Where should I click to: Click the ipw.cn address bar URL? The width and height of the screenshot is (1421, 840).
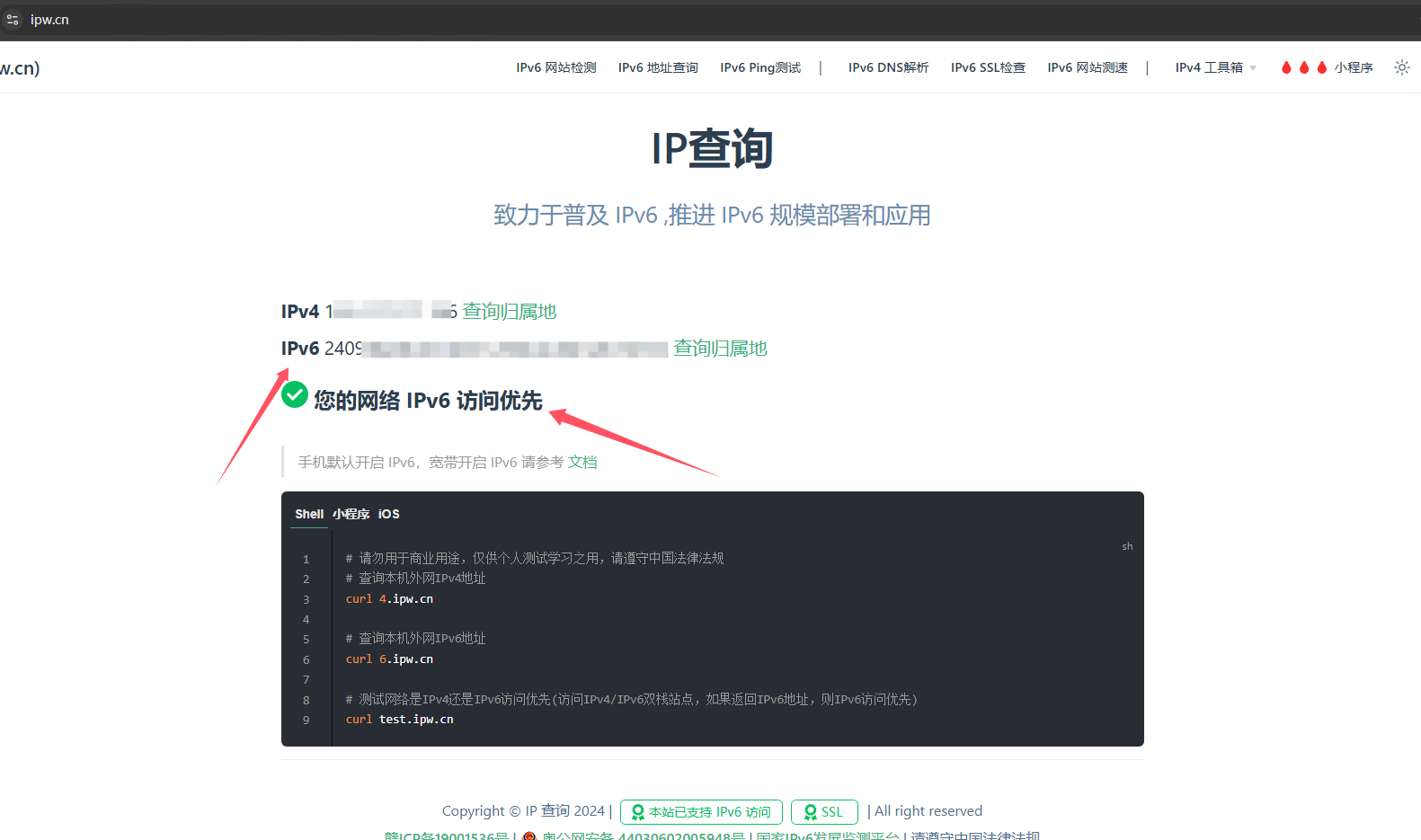[49, 19]
